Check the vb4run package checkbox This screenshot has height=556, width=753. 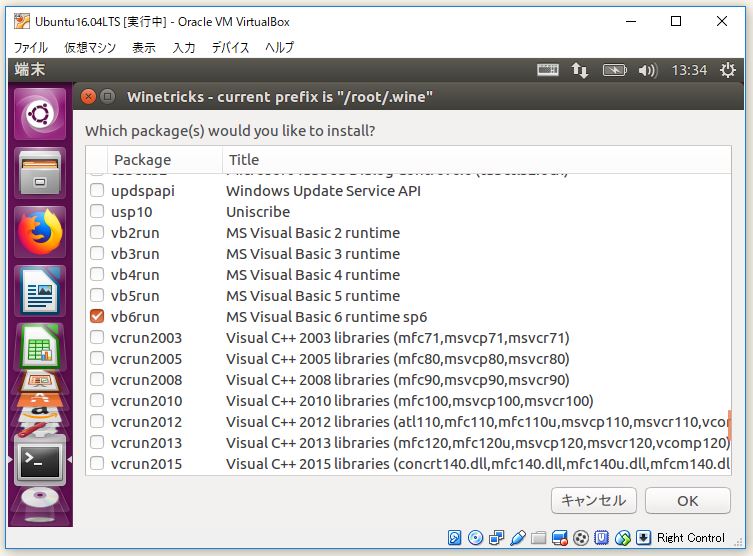click(97, 274)
